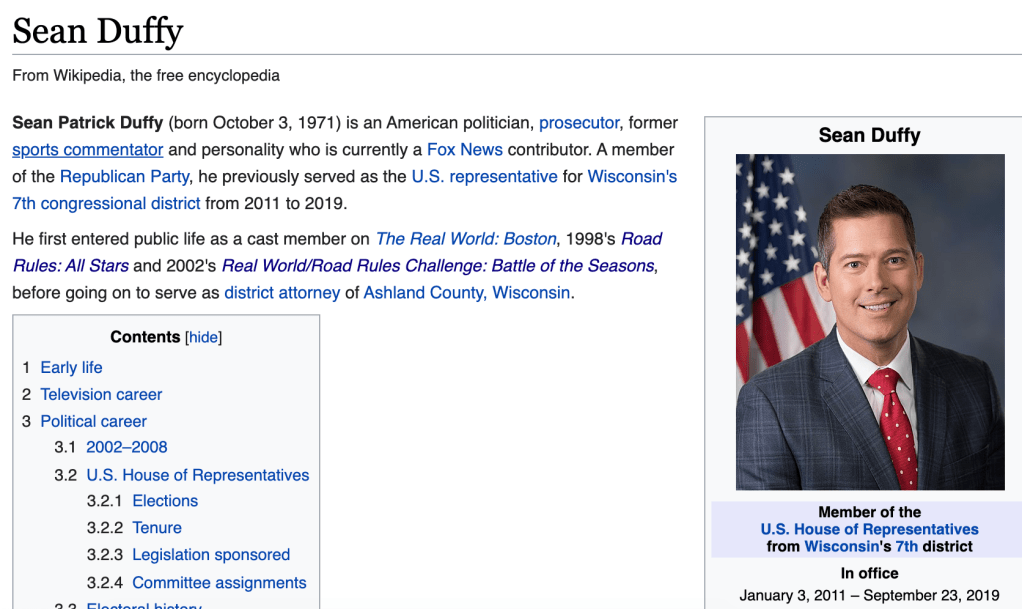Follow the district attorney link
The height and width of the screenshot is (609, 1022).
pyautogui.click(x=281, y=293)
